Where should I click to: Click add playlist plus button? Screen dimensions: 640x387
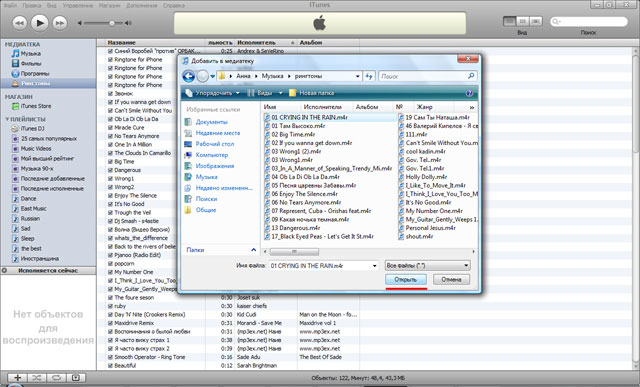(x=18, y=378)
